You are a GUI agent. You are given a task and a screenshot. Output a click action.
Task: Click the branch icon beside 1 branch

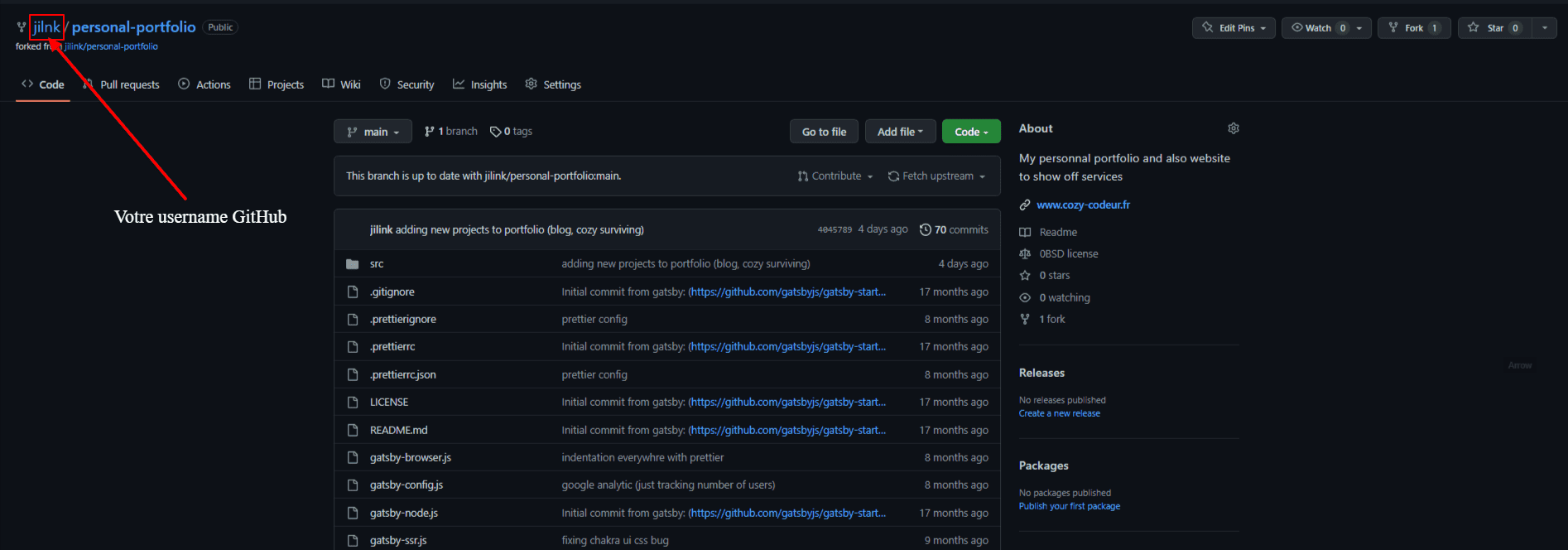pyautogui.click(x=430, y=131)
